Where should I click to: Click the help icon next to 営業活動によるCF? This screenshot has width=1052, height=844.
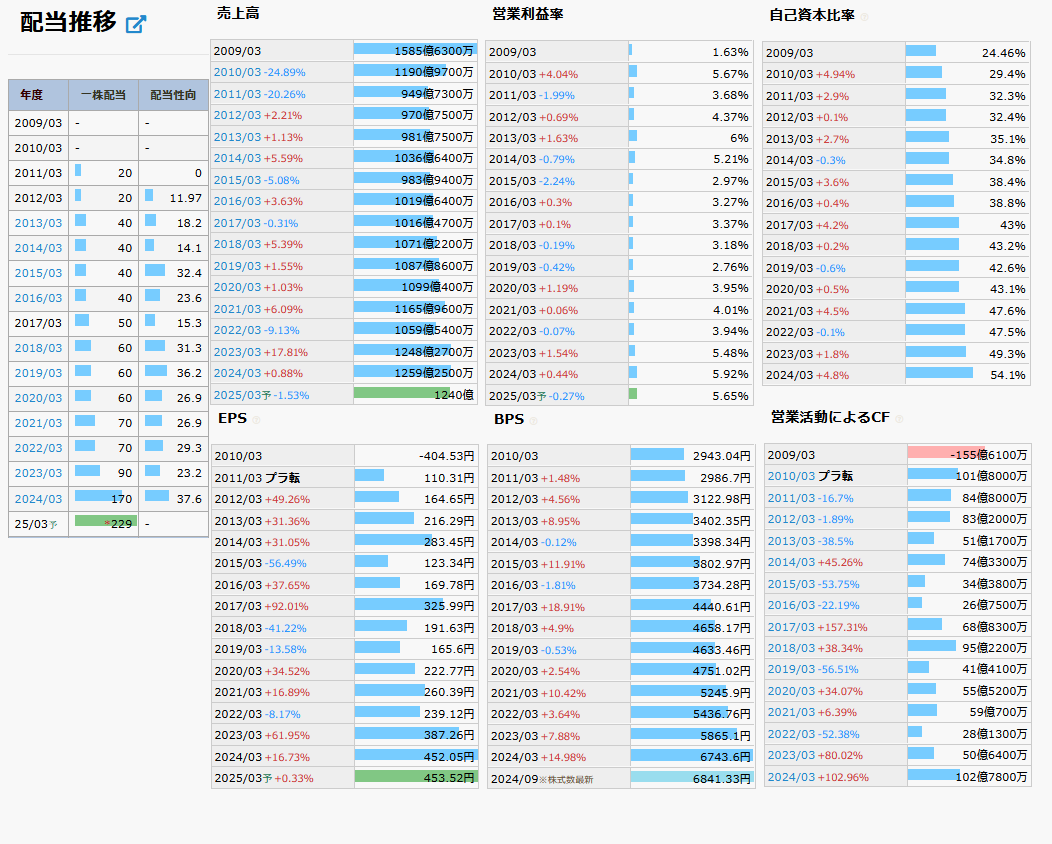[898, 419]
